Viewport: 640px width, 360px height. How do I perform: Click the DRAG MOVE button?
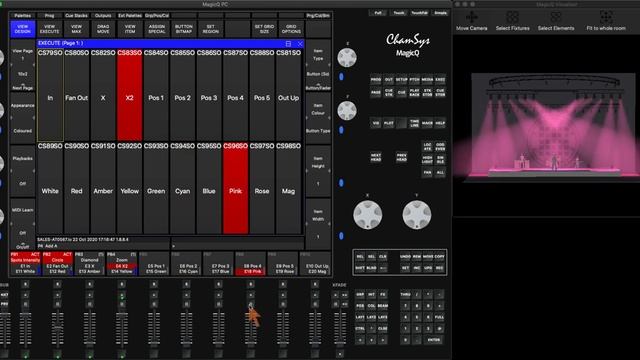pos(103,29)
